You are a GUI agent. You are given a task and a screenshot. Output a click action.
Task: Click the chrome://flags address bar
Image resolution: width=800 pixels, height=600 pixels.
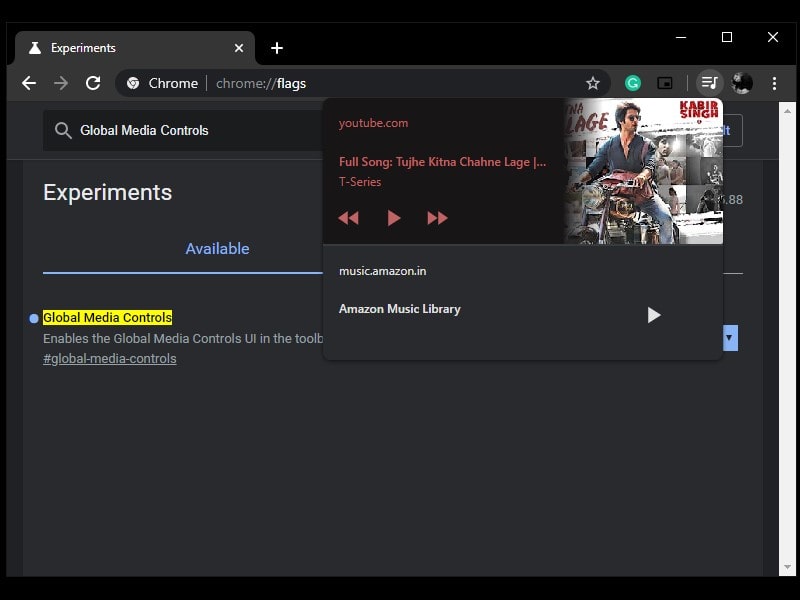(362, 83)
